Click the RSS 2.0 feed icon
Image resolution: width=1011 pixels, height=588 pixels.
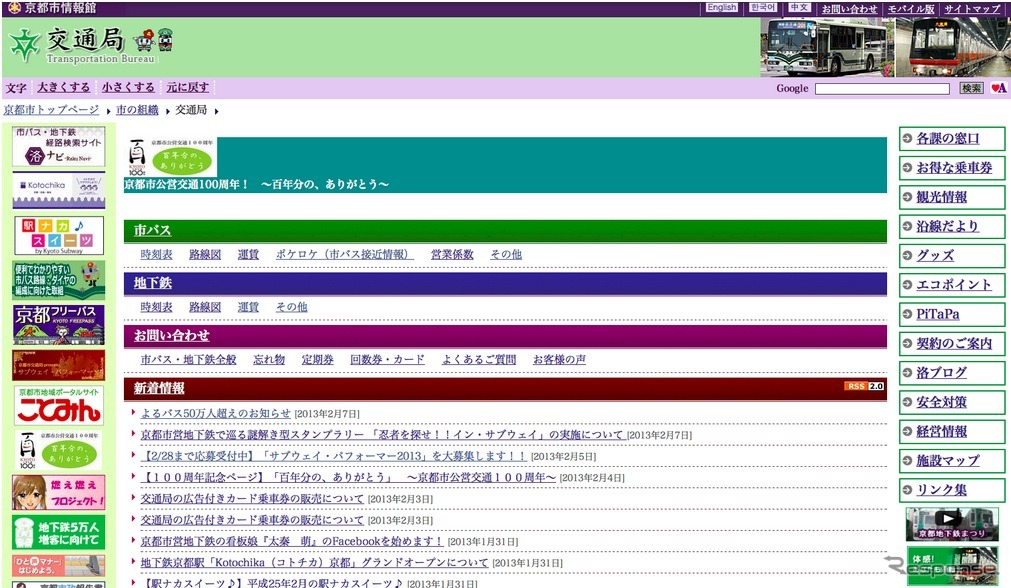click(x=866, y=385)
